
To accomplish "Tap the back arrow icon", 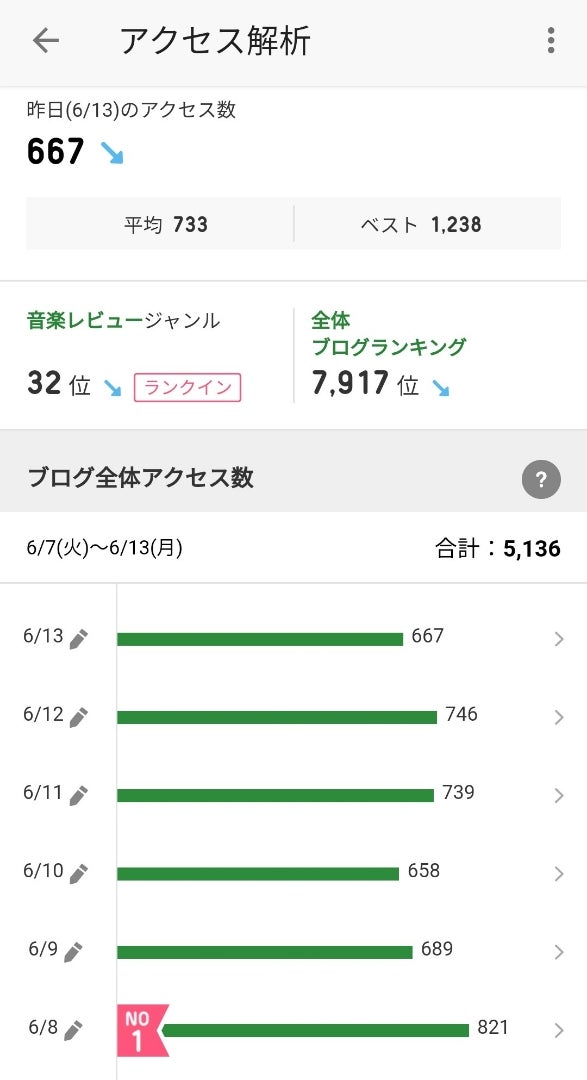I will (45, 41).
